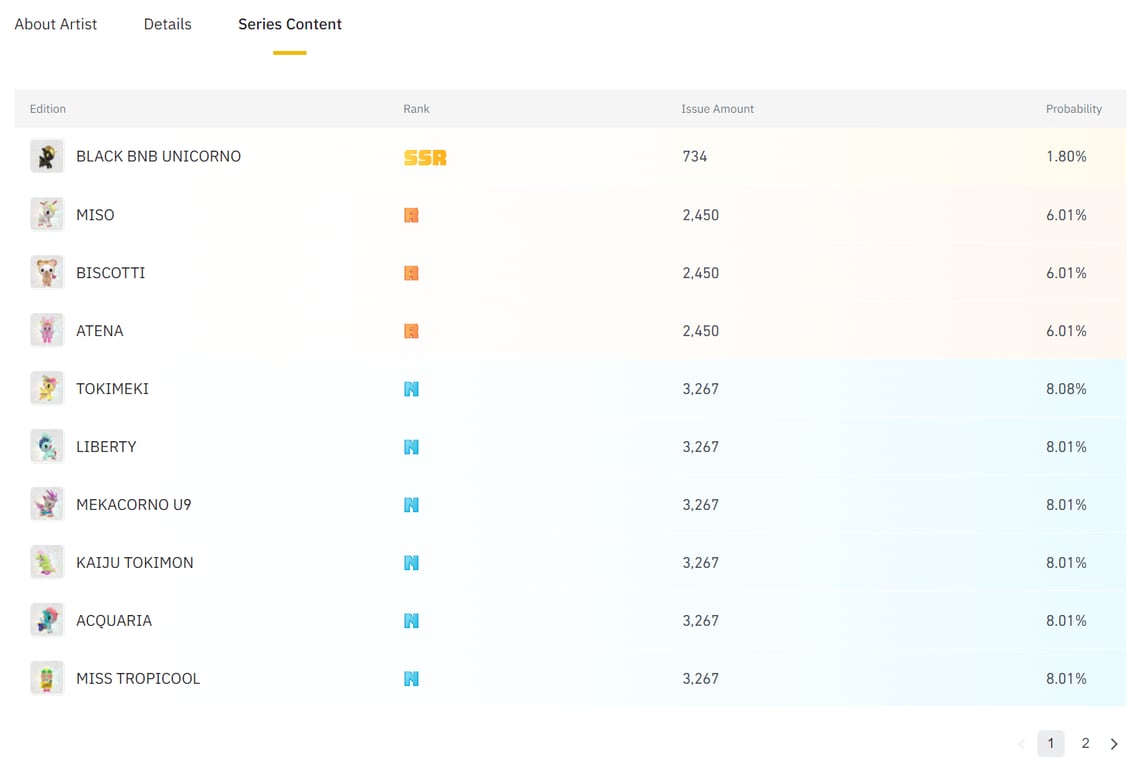Click the BLACK BNB UNICORNO thumbnail icon
Screen dimensions: 1131x768
pyautogui.click(x=47, y=156)
